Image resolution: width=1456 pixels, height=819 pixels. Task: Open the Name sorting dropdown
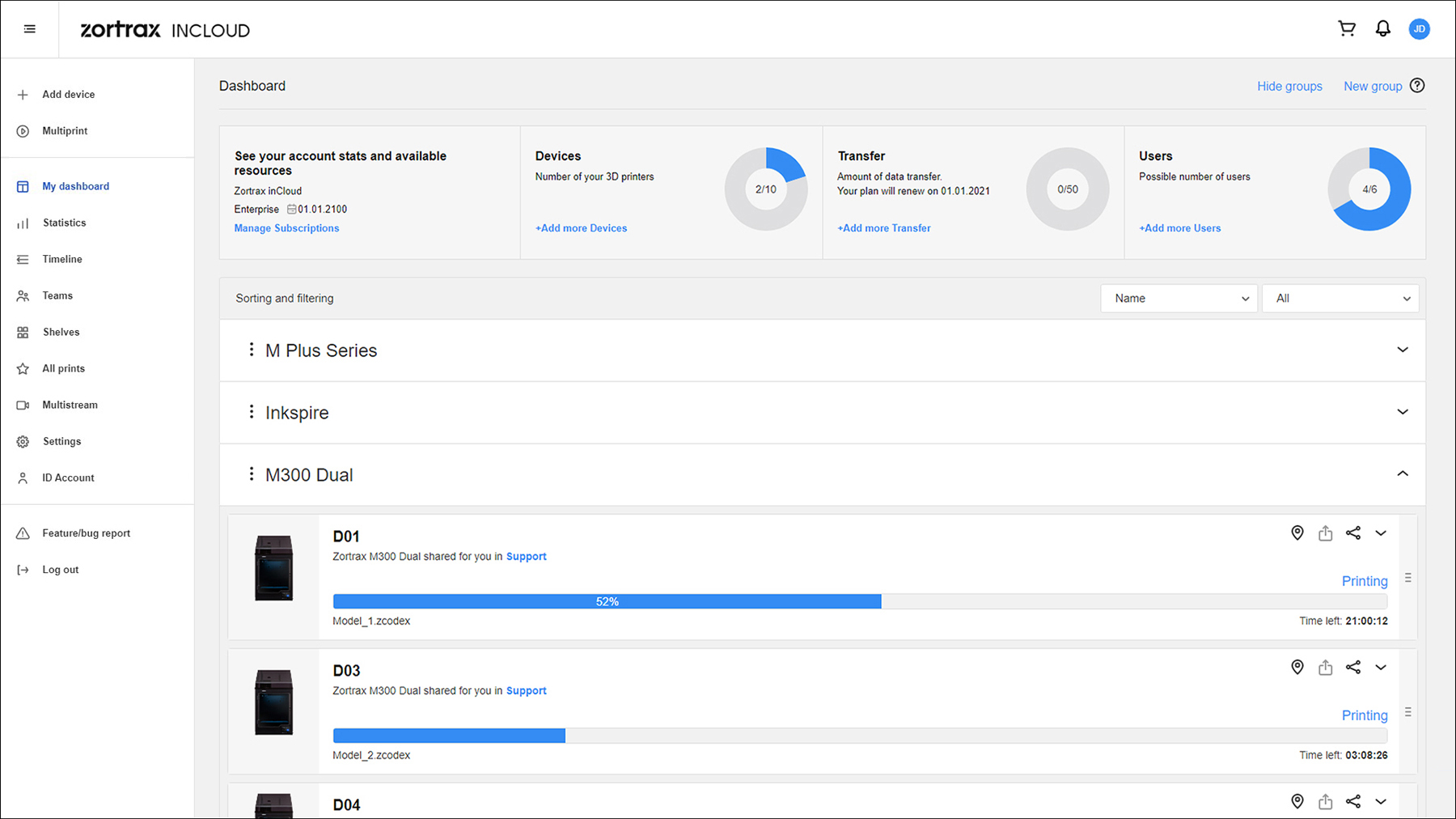(1179, 299)
